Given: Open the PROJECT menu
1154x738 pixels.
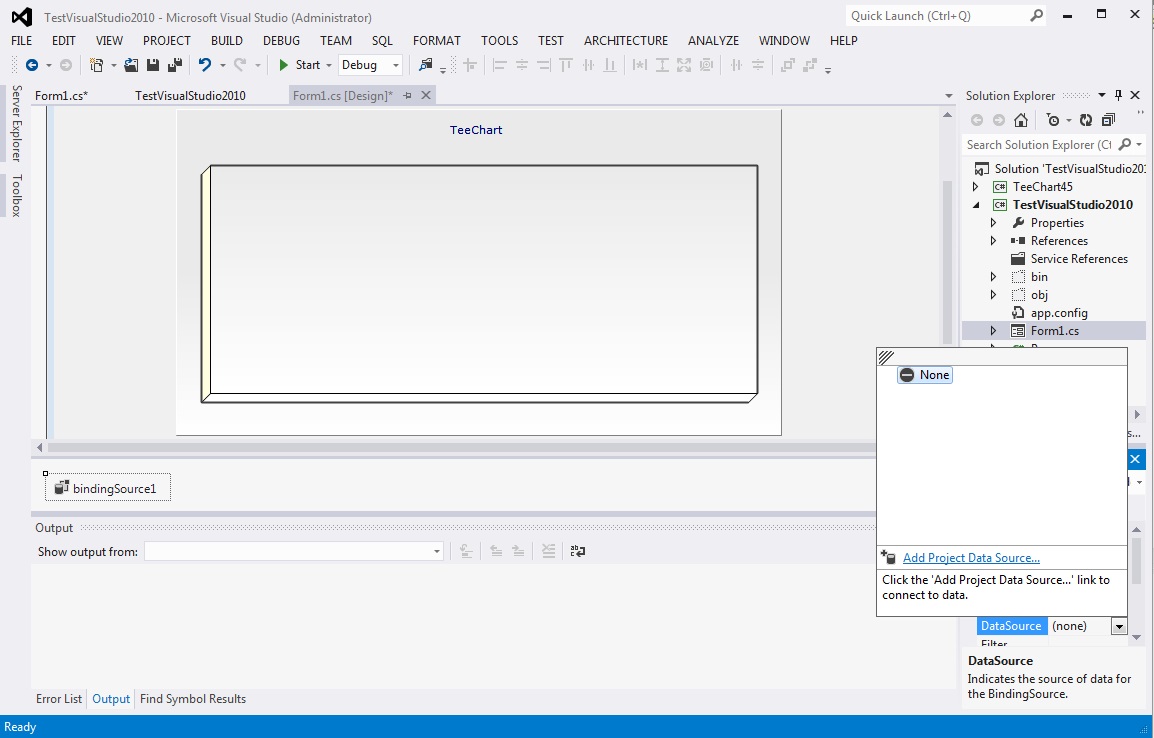Looking at the screenshot, I should tap(166, 40).
